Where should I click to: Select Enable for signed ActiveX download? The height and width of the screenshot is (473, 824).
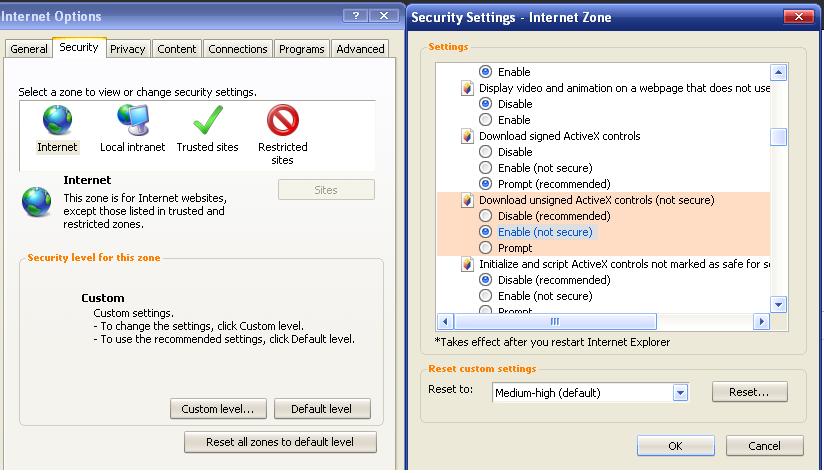[486, 168]
